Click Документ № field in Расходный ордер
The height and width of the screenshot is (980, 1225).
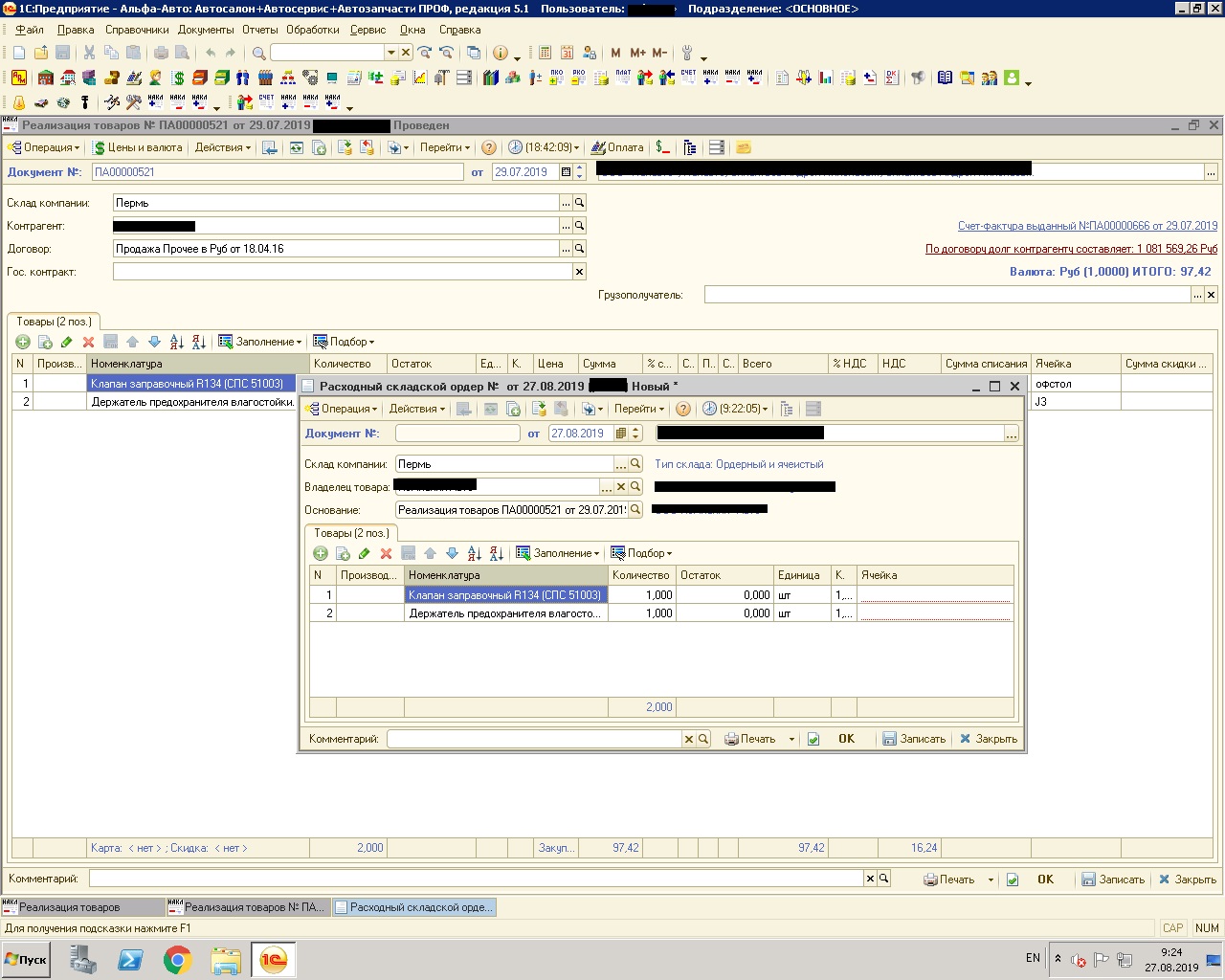click(x=457, y=434)
